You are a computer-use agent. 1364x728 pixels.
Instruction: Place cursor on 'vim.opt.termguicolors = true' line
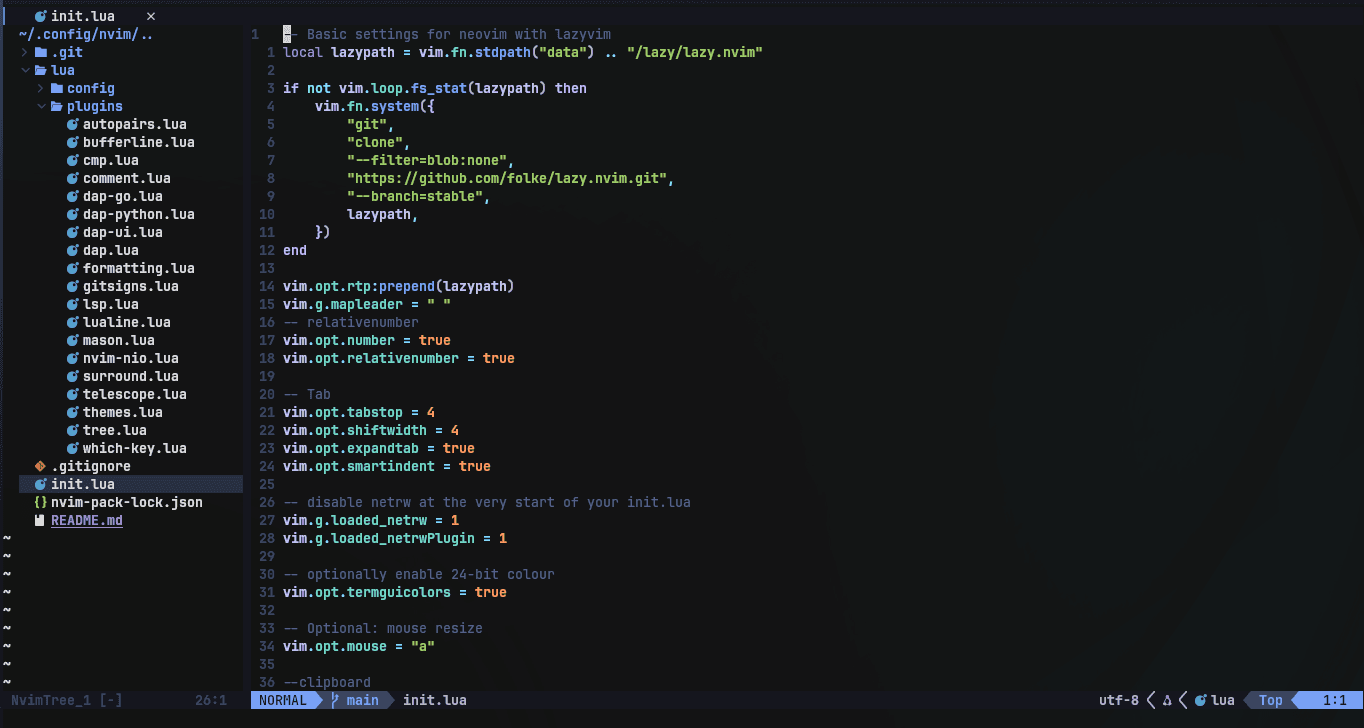pos(395,592)
